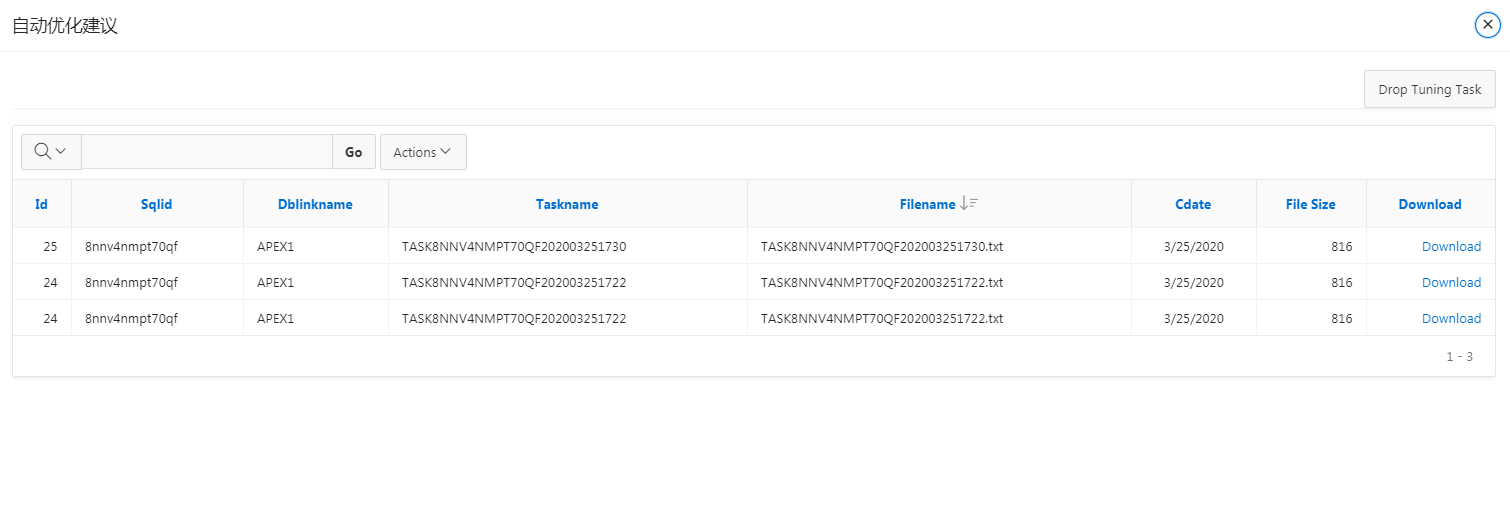
Task: Open the Id column header
Action: [41, 204]
